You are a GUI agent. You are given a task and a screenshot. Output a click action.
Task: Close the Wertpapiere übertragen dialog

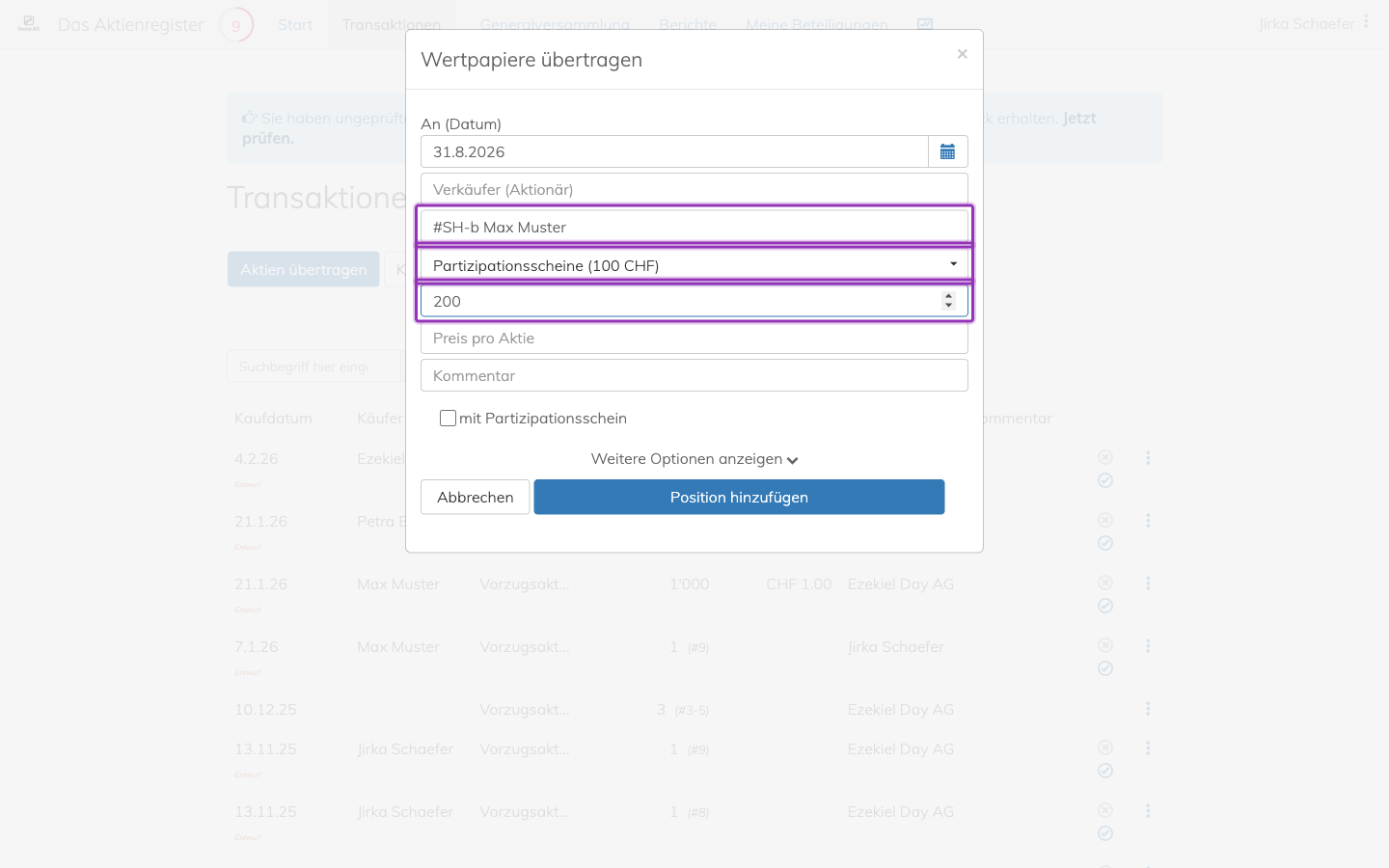click(x=962, y=54)
